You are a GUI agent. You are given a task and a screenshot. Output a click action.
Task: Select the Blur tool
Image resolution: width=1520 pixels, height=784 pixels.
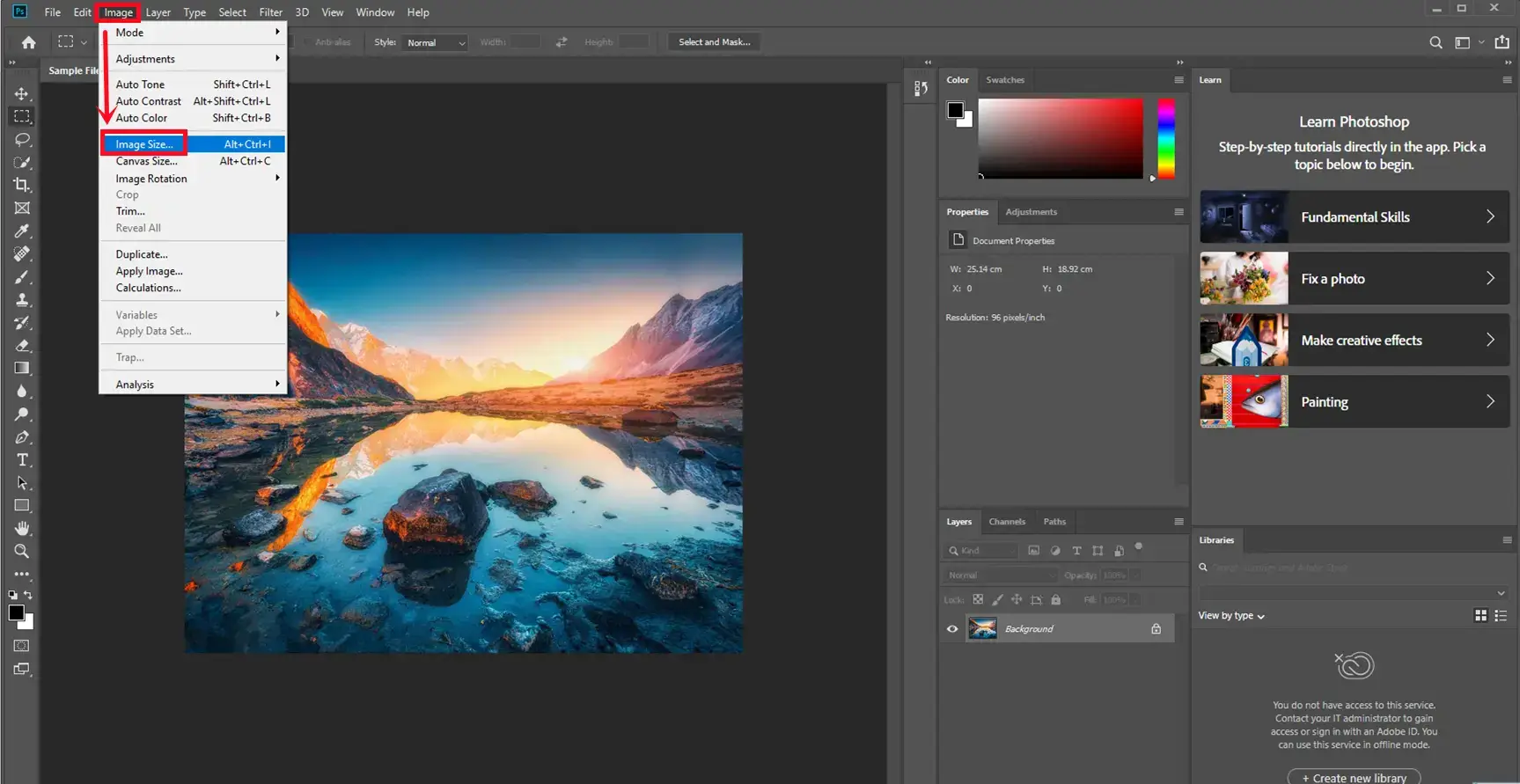[x=22, y=391]
